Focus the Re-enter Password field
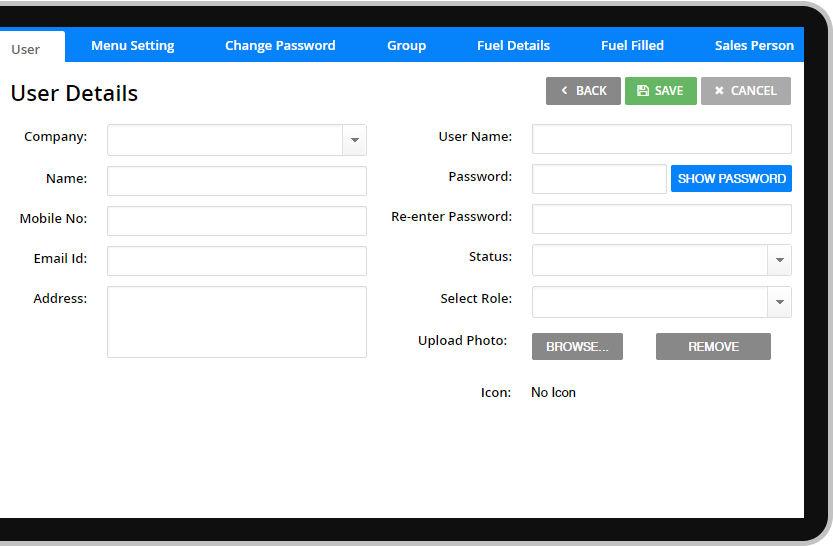Image resolution: width=833 pixels, height=546 pixels. [661, 219]
